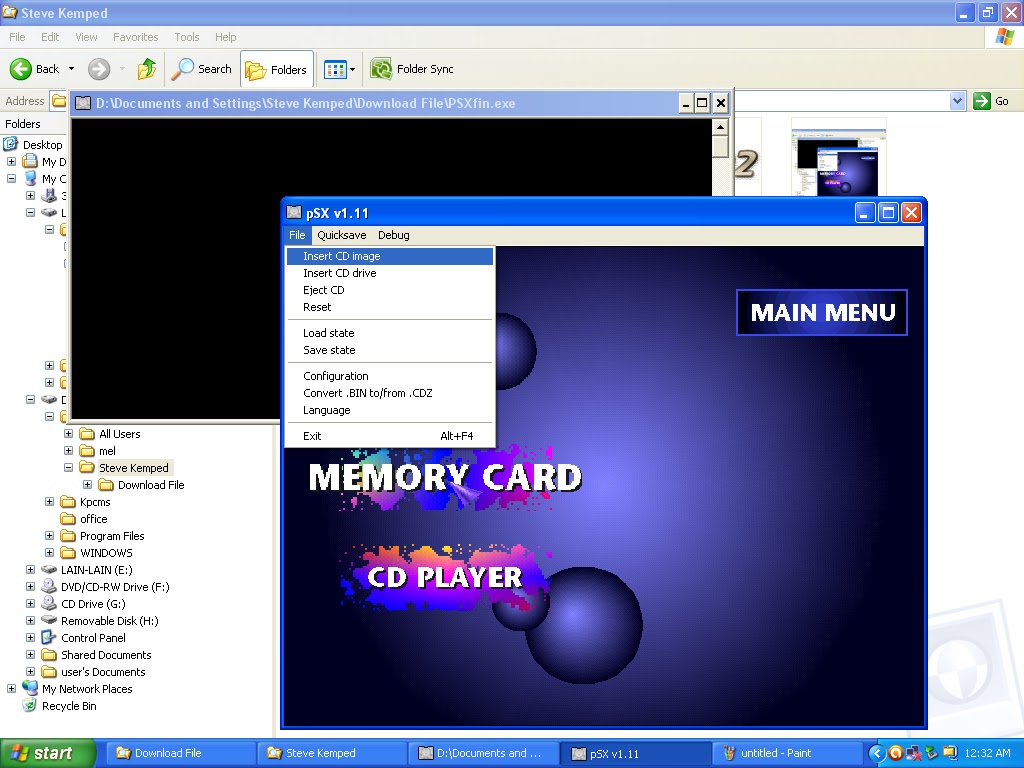This screenshot has height=768, width=1024.
Task: Click the screenshot thumbnail in Explorer pane
Action: pyautogui.click(x=839, y=158)
